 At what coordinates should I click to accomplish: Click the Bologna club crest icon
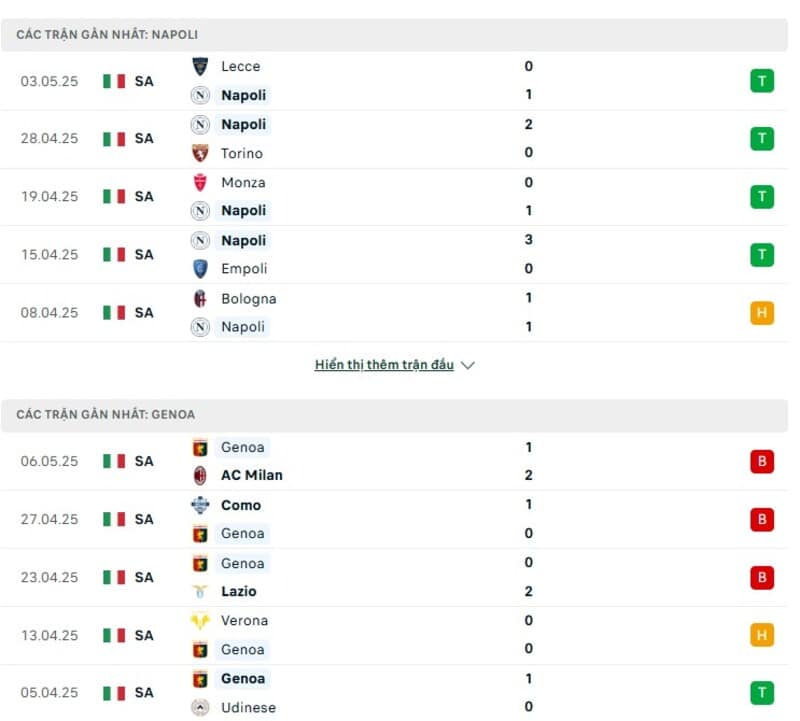pyautogui.click(x=200, y=299)
